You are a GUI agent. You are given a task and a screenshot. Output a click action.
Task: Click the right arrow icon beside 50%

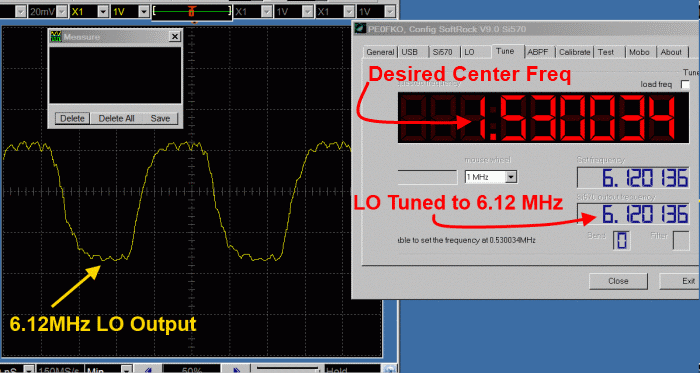(x=237, y=369)
